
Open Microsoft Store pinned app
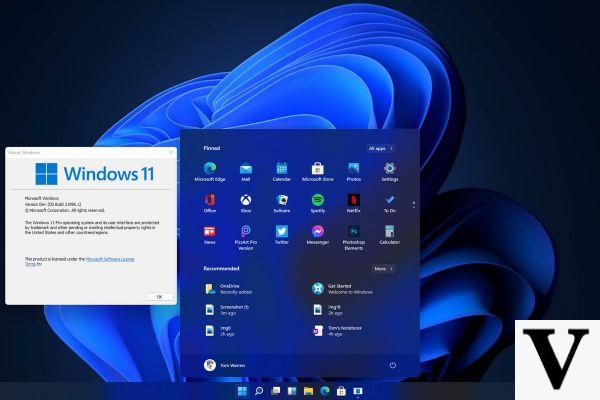(x=318, y=171)
